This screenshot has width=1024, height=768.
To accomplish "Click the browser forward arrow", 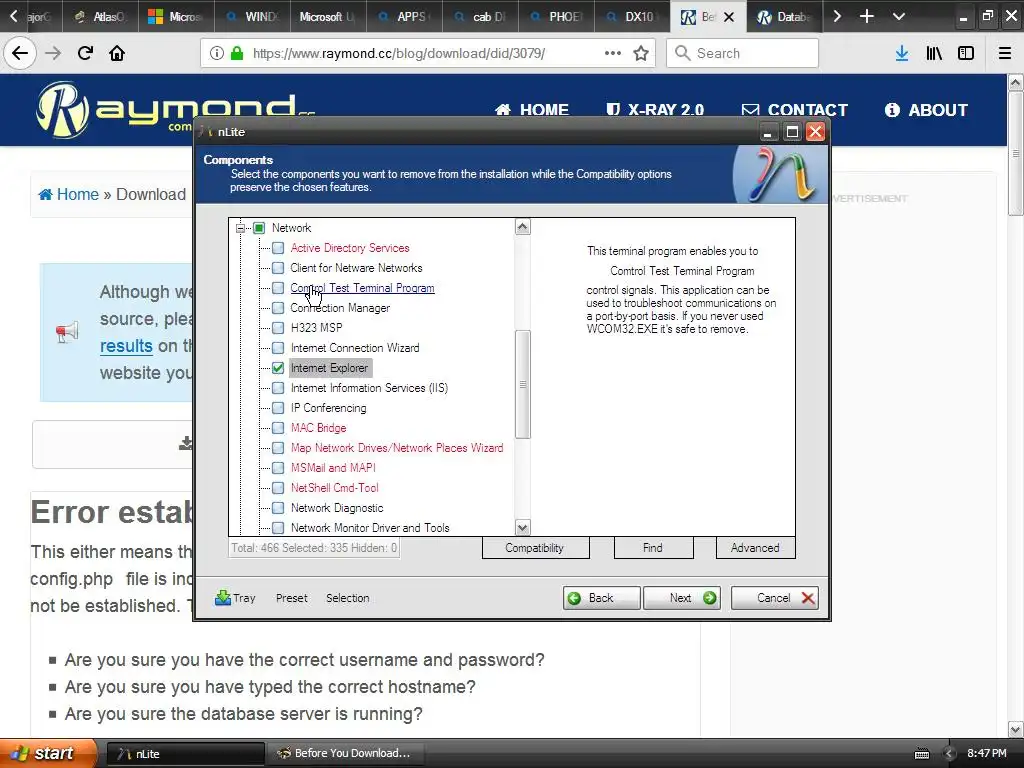I will 53,53.
